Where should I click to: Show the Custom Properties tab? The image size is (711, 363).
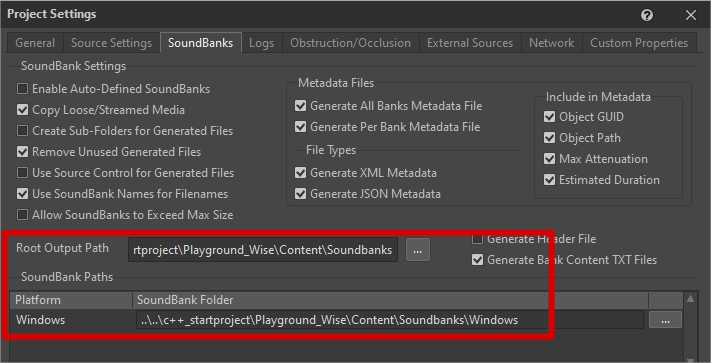tap(639, 43)
